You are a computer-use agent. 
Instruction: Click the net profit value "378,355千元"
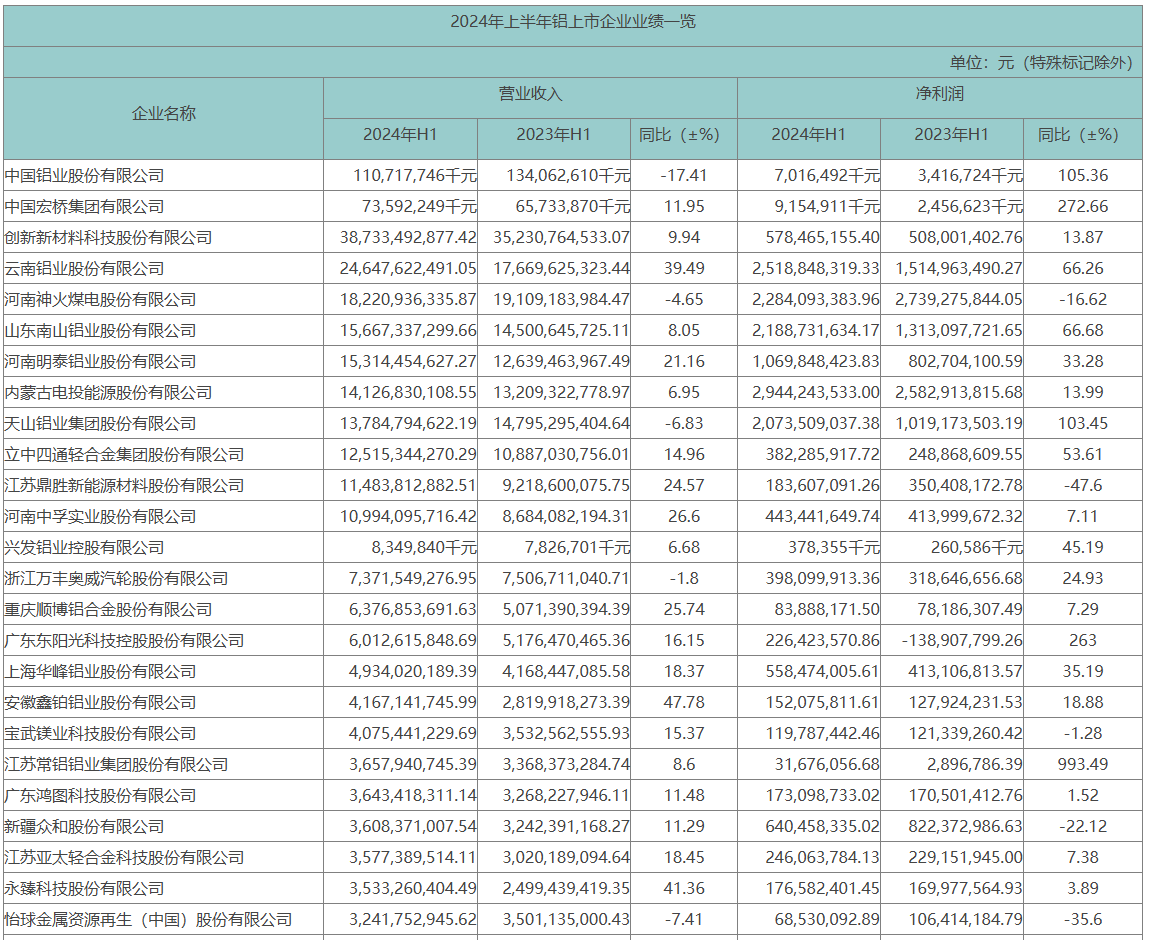(x=834, y=548)
